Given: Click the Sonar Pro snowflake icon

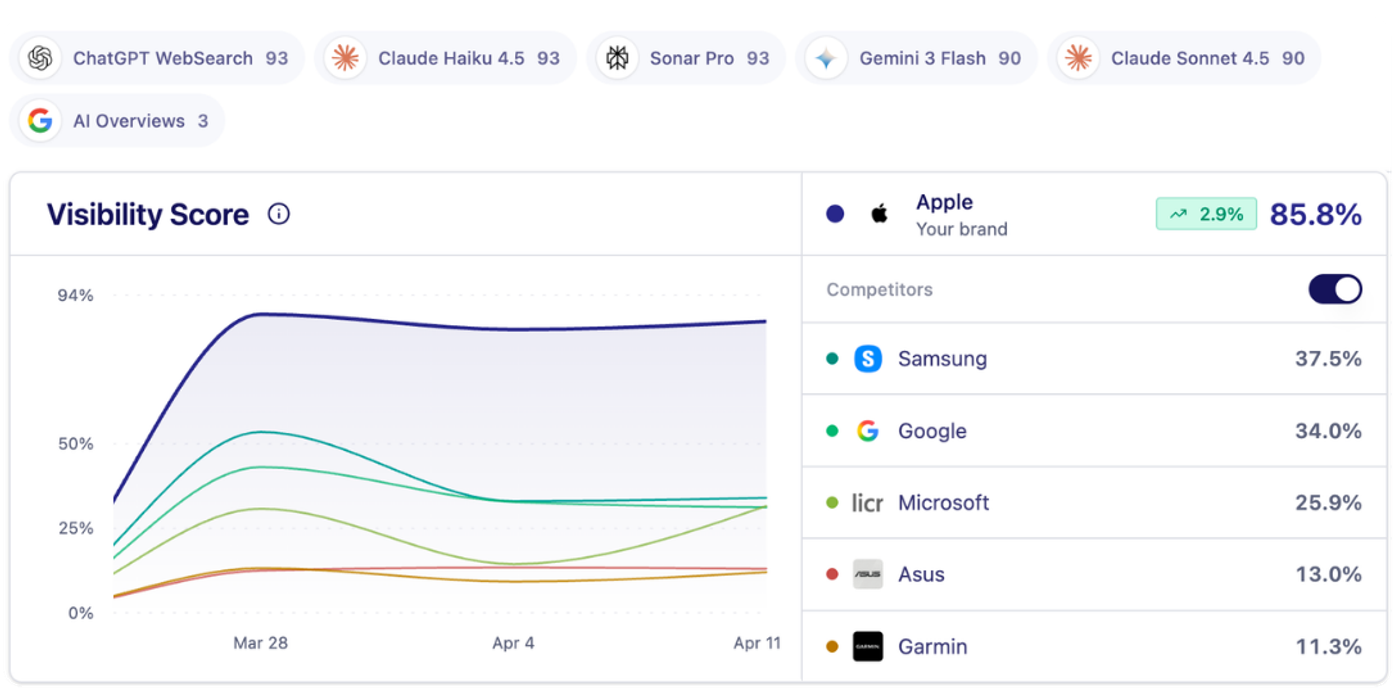Looking at the screenshot, I should [x=617, y=57].
